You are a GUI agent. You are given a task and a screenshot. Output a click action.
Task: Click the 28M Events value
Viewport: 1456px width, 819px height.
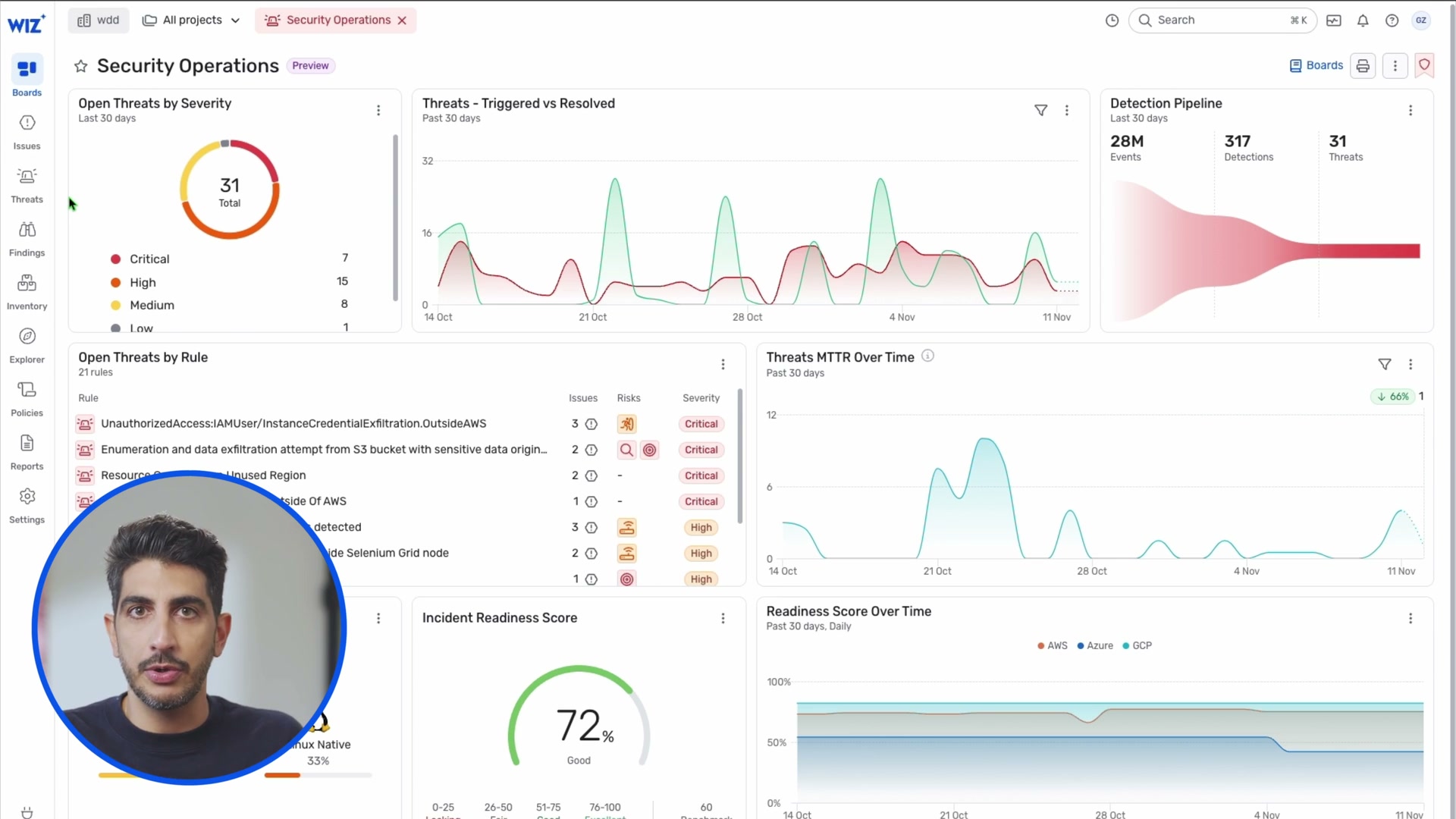[x=1126, y=141]
